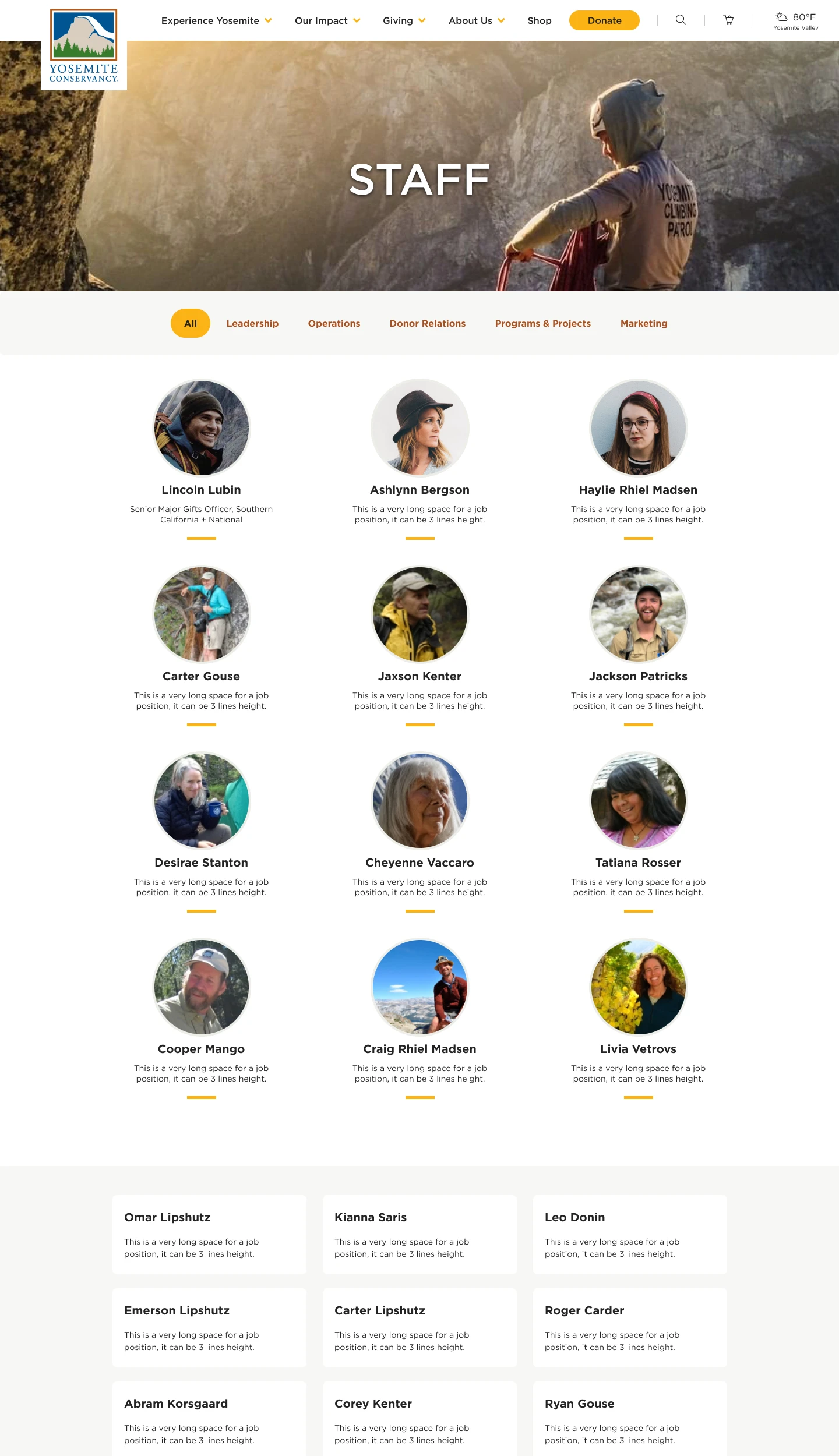The height and width of the screenshot is (1456, 839).
Task: Select Livia Vetrovs' round photo
Action: pyautogui.click(x=639, y=987)
